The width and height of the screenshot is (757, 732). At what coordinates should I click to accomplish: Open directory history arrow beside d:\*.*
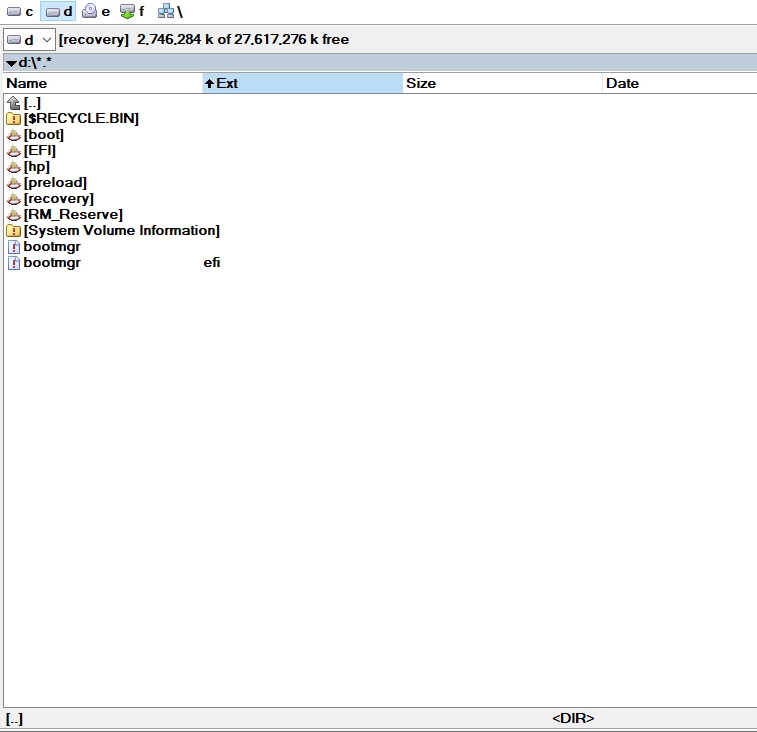[x=11, y=63]
